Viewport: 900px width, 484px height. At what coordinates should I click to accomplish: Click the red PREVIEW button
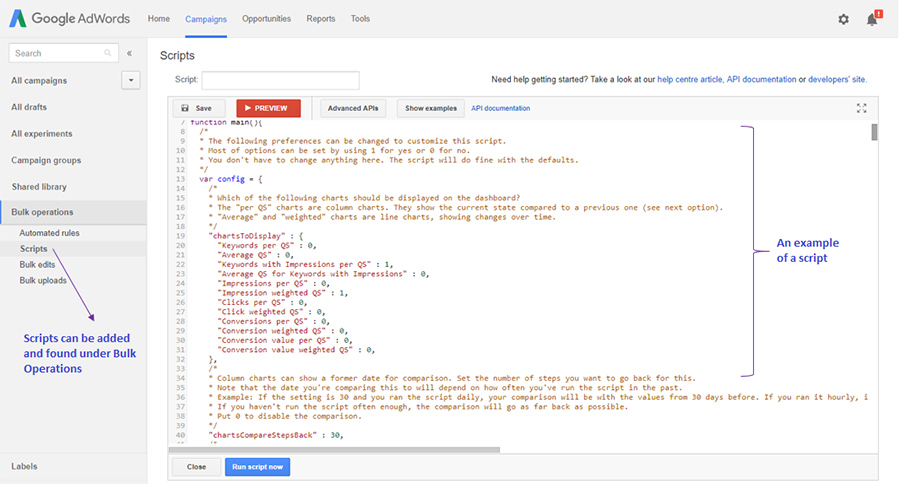(268, 108)
